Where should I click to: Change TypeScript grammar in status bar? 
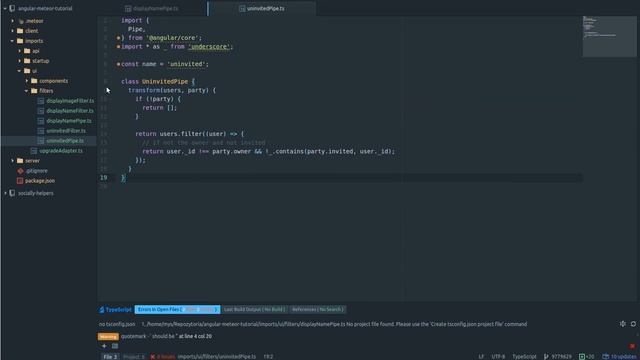tap(524, 356)
